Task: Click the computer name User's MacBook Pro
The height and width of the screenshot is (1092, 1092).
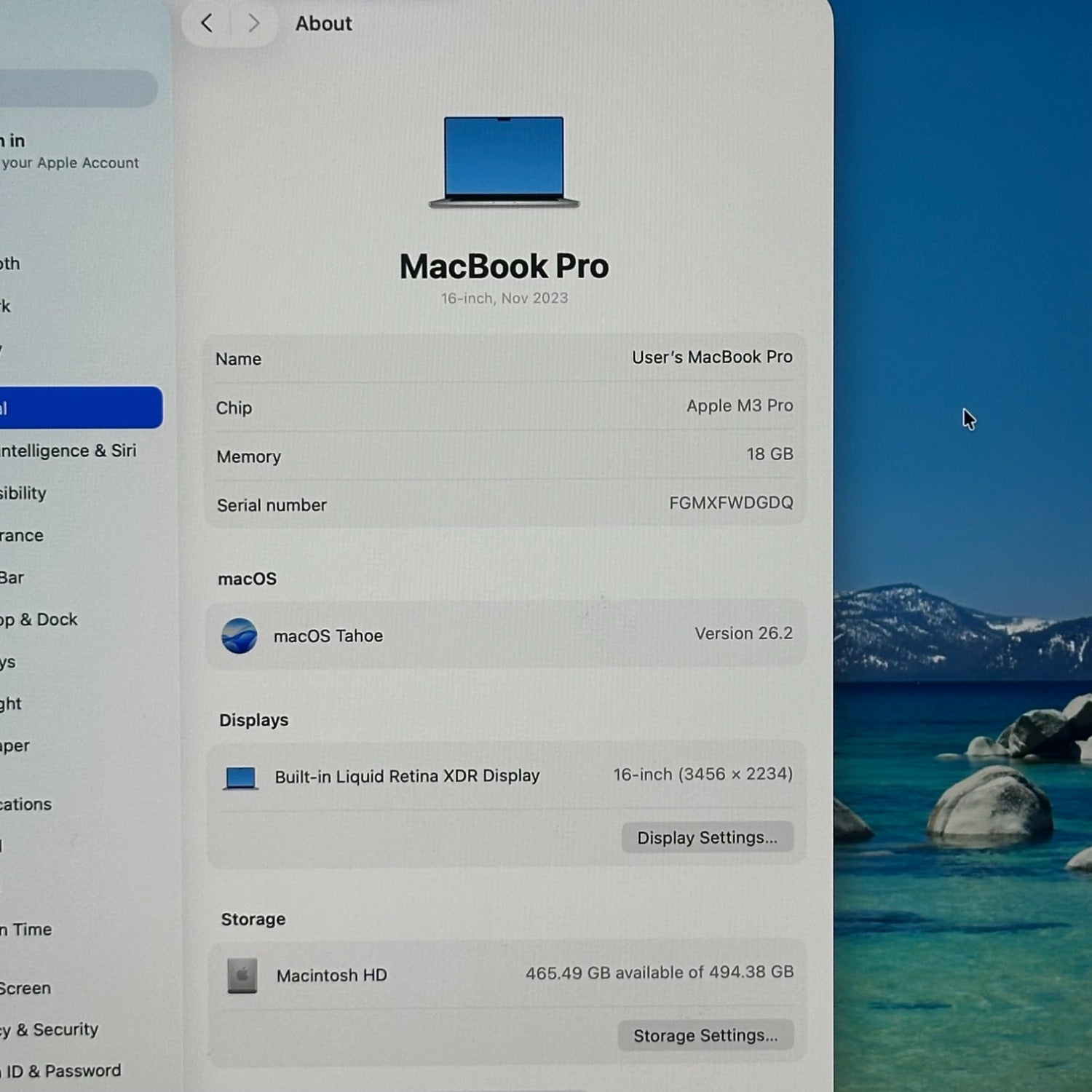Action: tap(711, 357)
